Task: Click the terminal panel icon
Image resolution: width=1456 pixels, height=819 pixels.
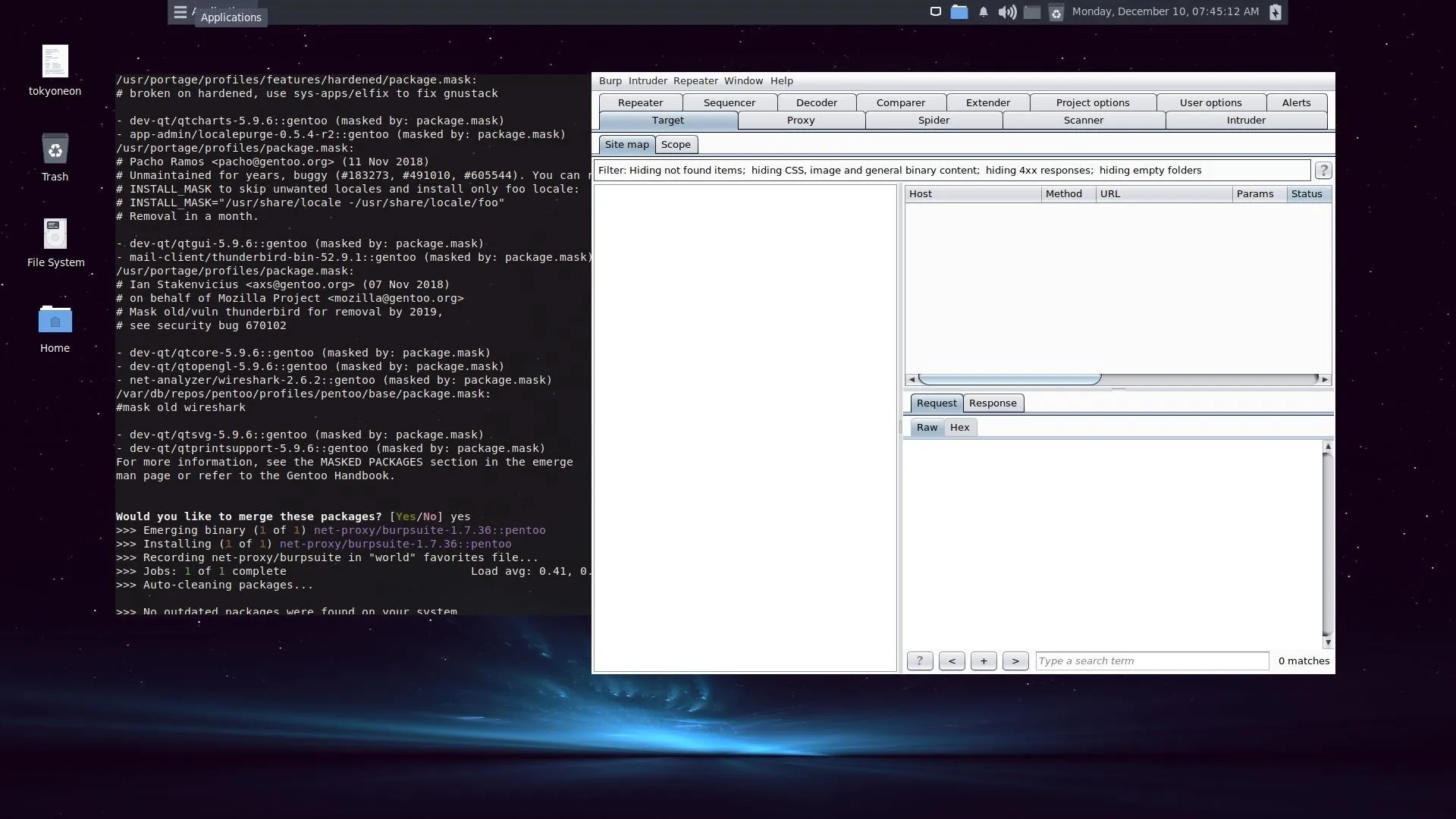Action: click(x=1032, y=11)
